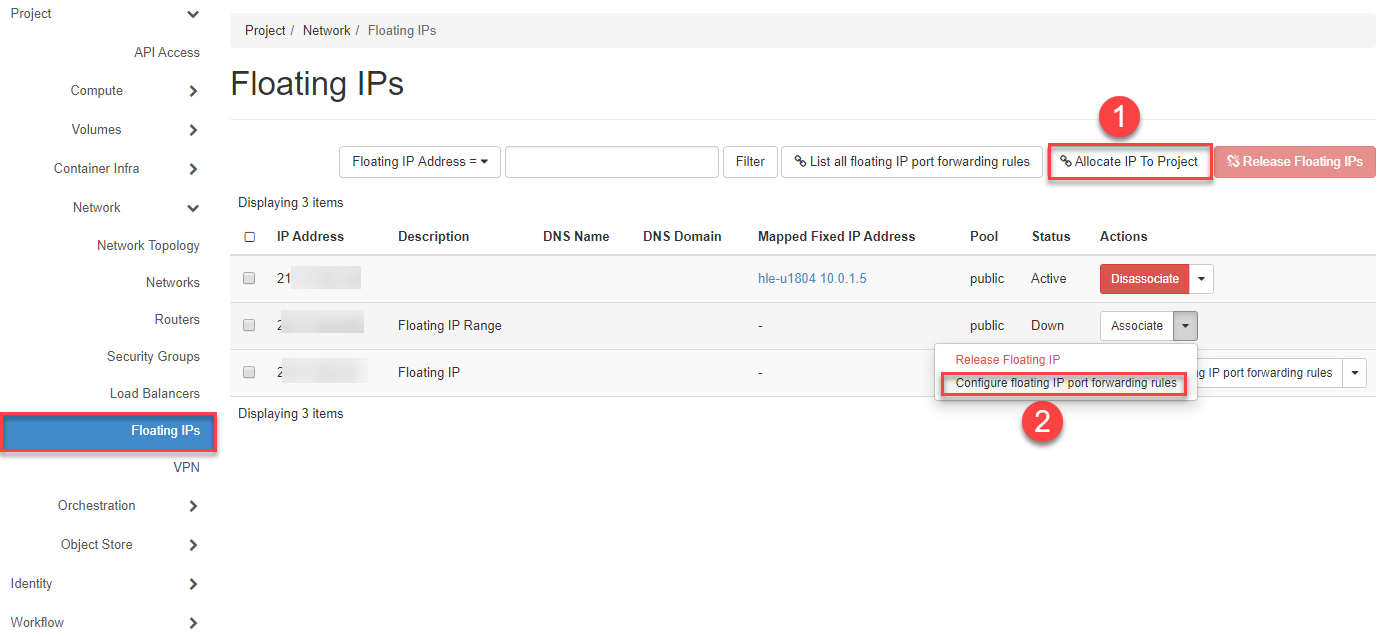Image resolution: width=1377 pixels, height=636 pixels.
Task: Check the first floating IP row checkbox
Action: [249, 279]
